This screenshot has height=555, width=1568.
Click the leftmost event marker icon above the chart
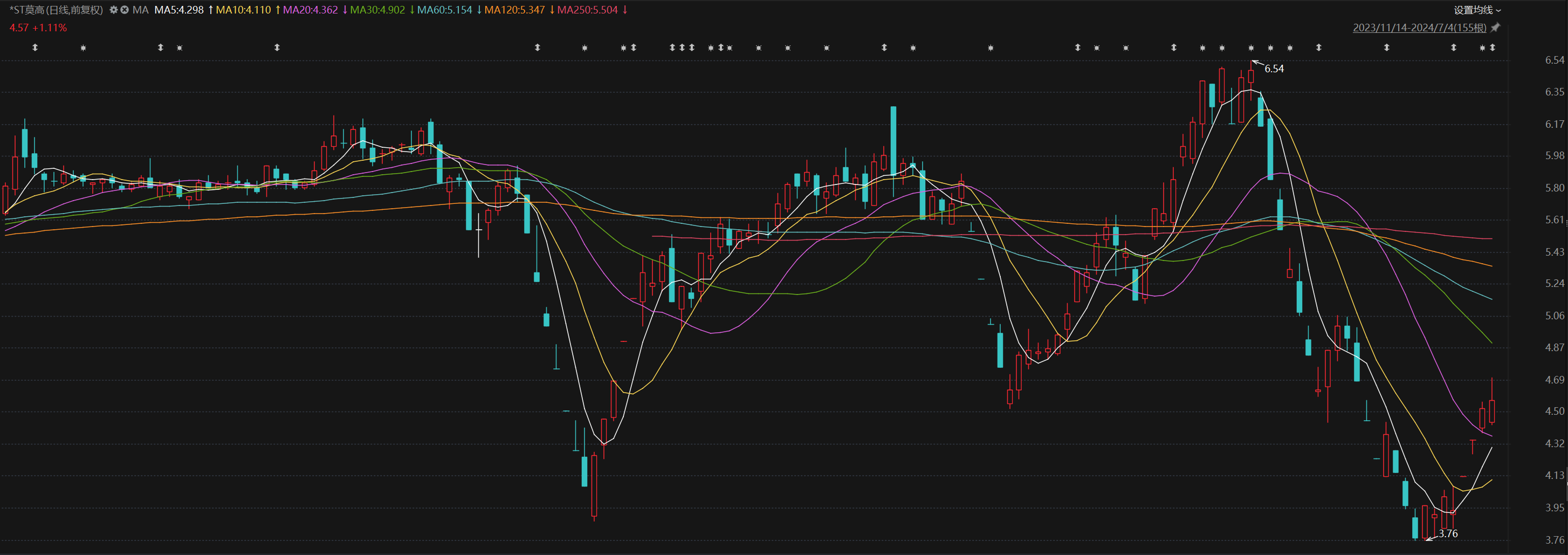35,47
